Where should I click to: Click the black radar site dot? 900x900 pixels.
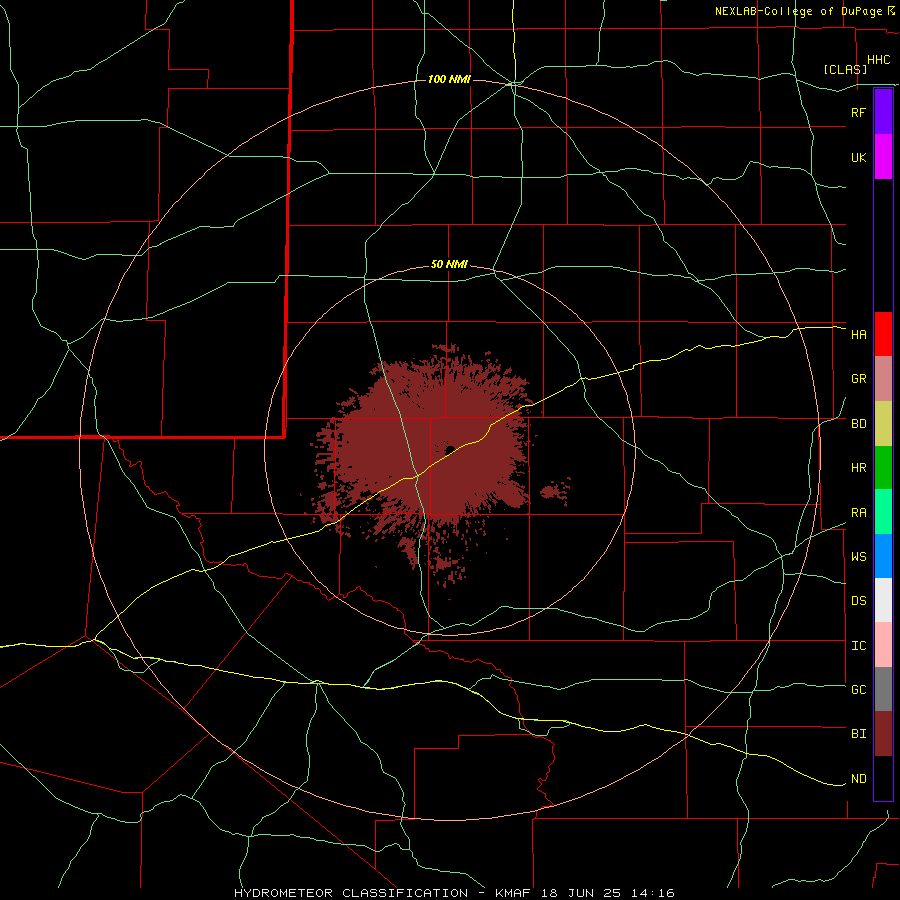(x=450, y=449)
